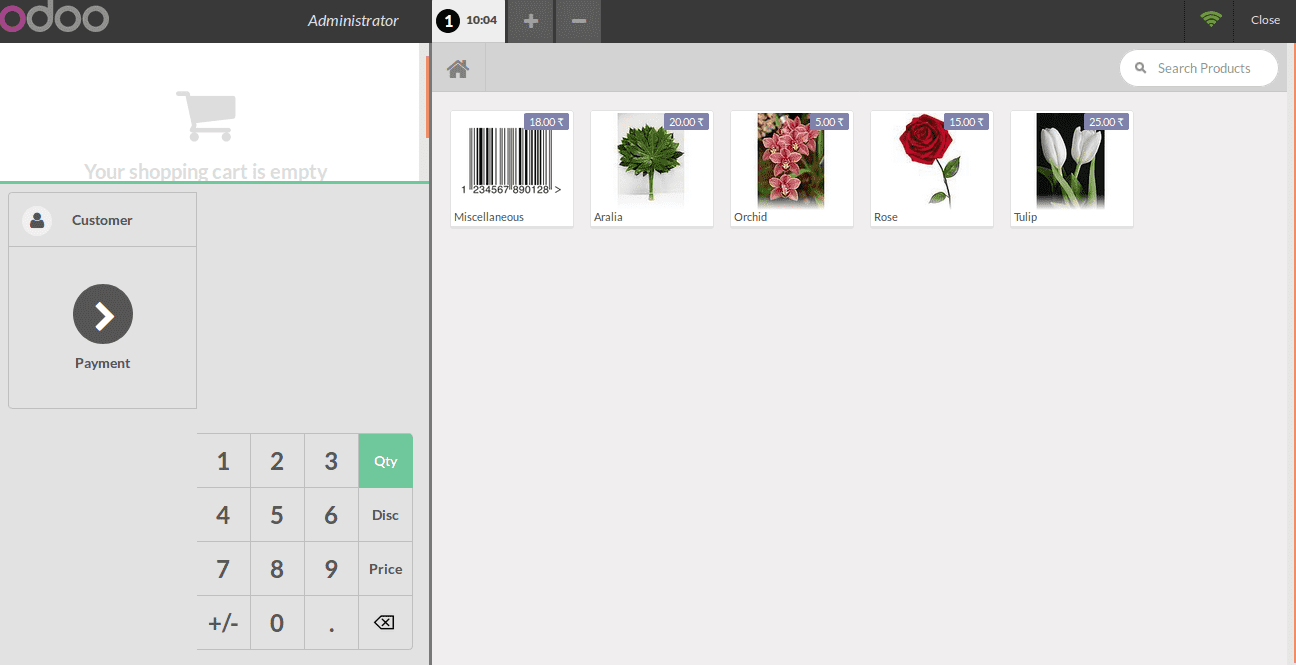Viewport: 1296px width, 665px height.
Task: Add Tulip product to cart
Action: coord(1072,168)
